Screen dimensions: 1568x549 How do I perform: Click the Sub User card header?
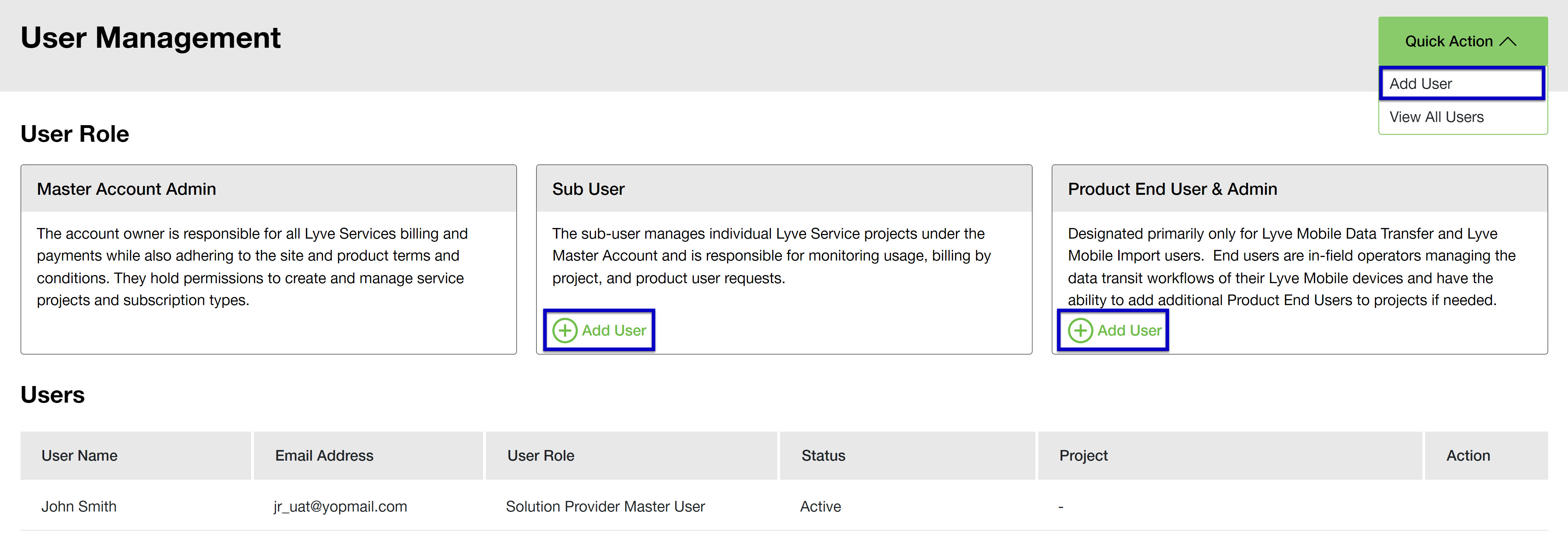pos(588,189)
